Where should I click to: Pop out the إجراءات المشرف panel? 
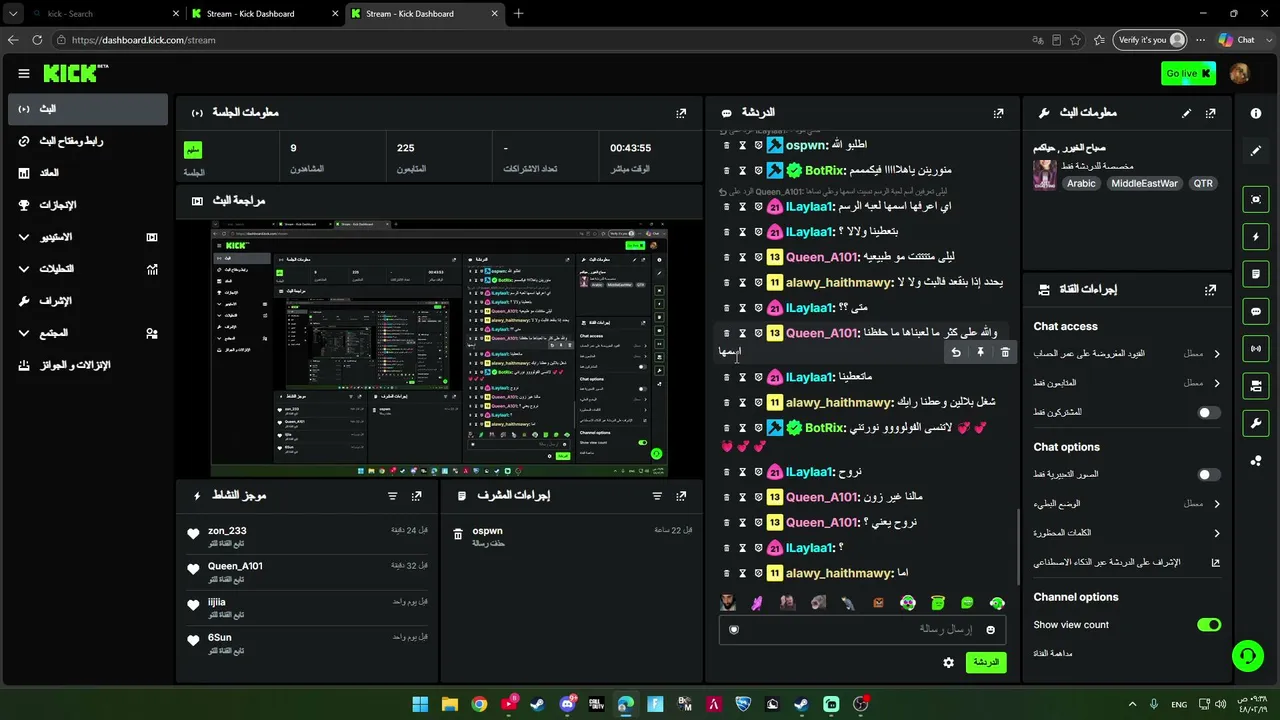click(681, 496)
